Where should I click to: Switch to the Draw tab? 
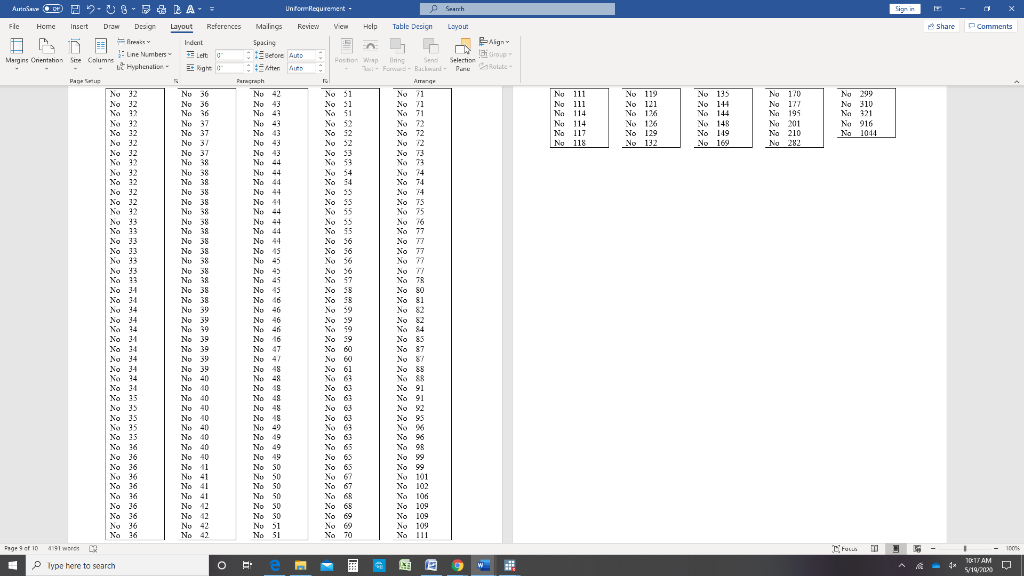coord(111,26)
